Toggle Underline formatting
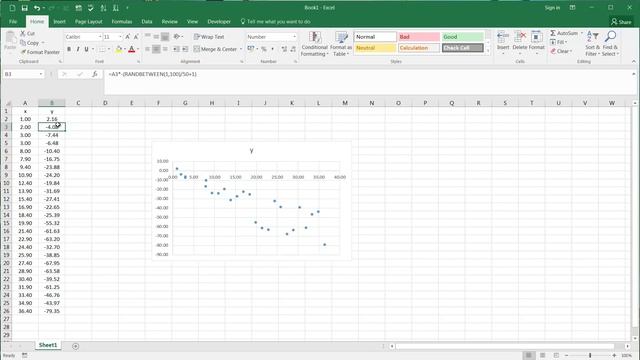This screenshot has height=360, width=640. click(86, 49)
